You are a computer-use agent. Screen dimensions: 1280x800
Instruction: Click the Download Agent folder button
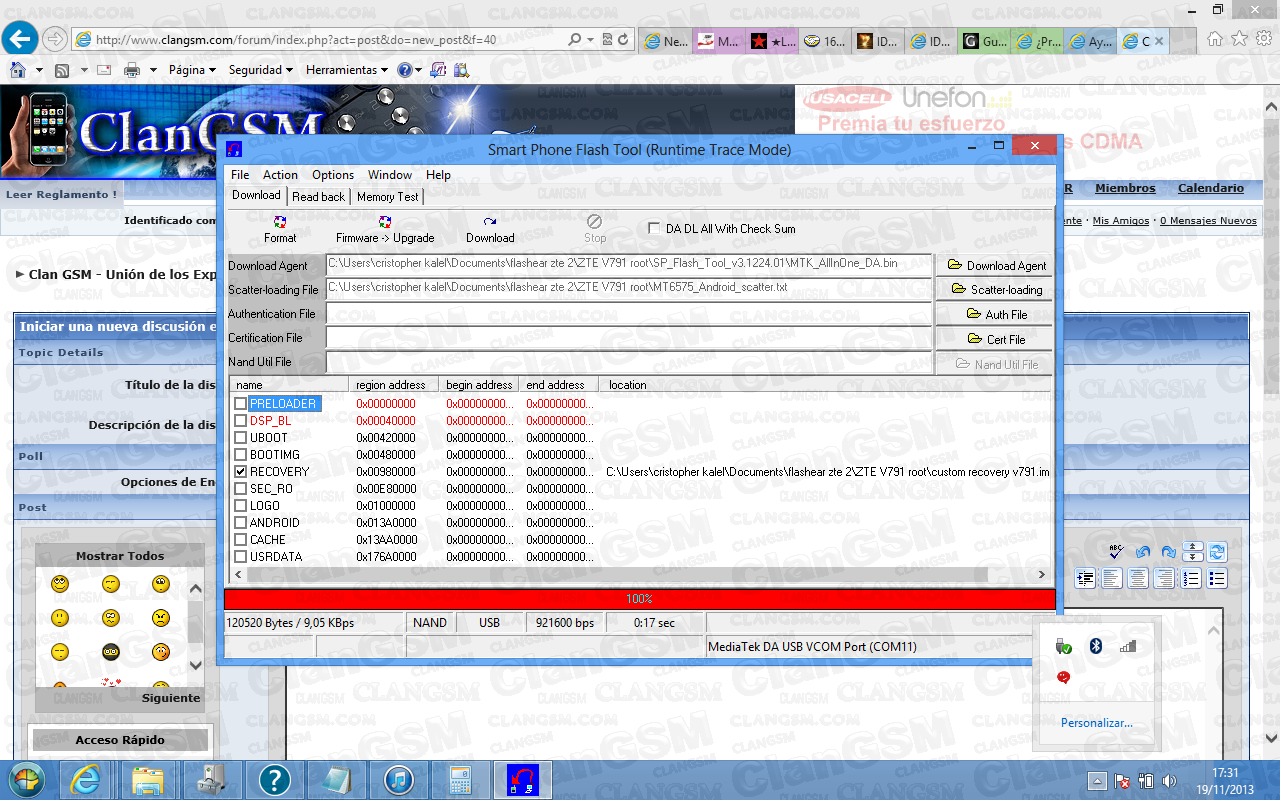[995, 266]
